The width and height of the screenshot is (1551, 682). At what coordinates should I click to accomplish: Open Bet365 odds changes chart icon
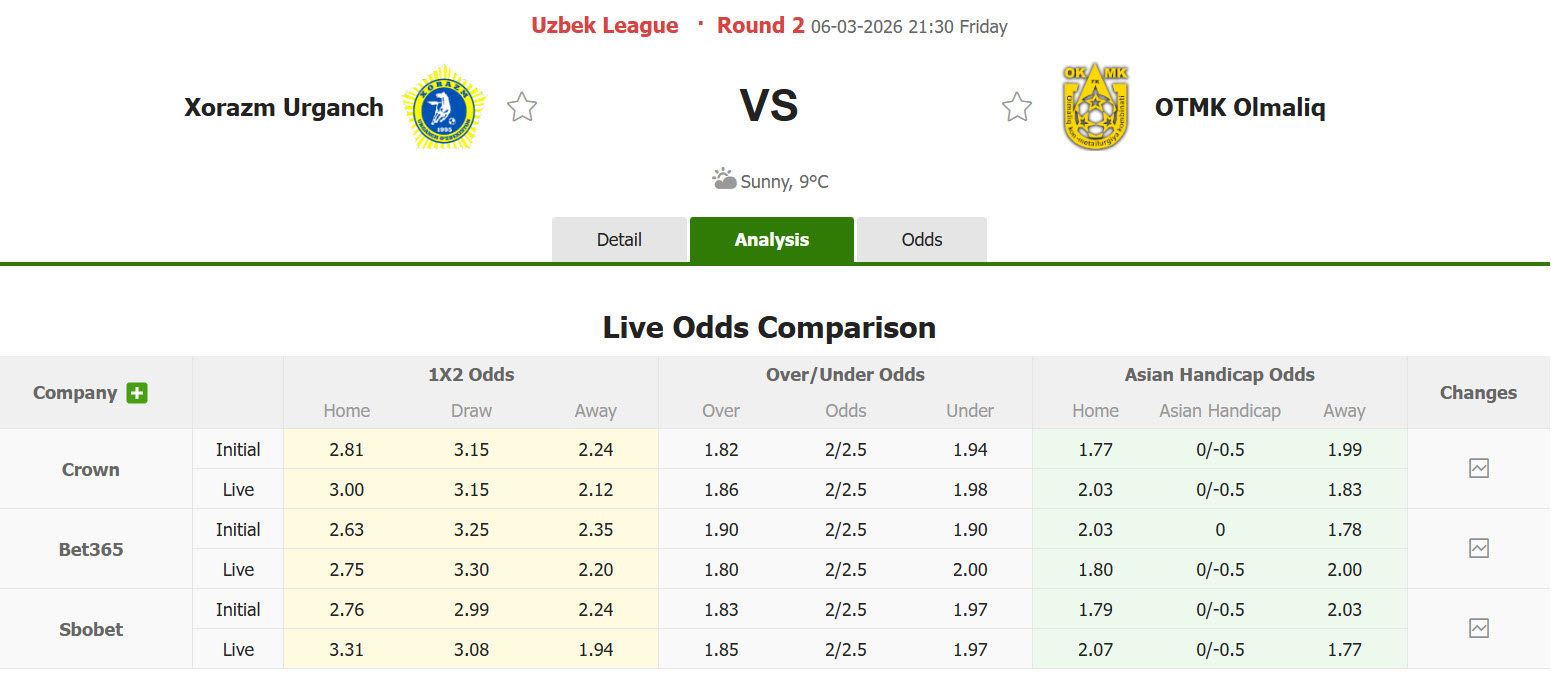point(1478,548)
